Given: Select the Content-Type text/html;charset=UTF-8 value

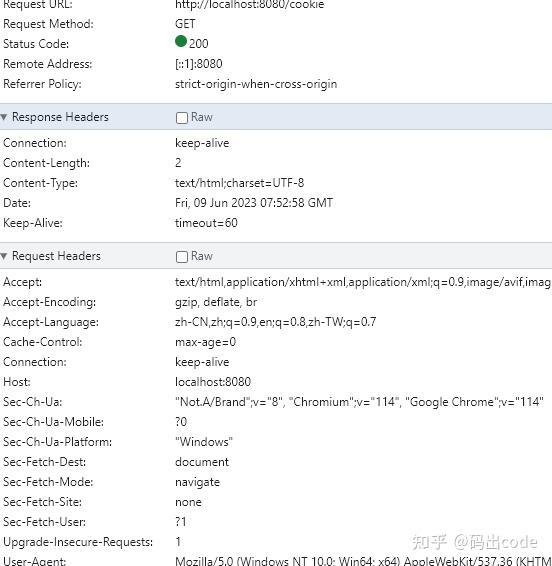Looking at the screenshot, I should [x=239, y=183].
